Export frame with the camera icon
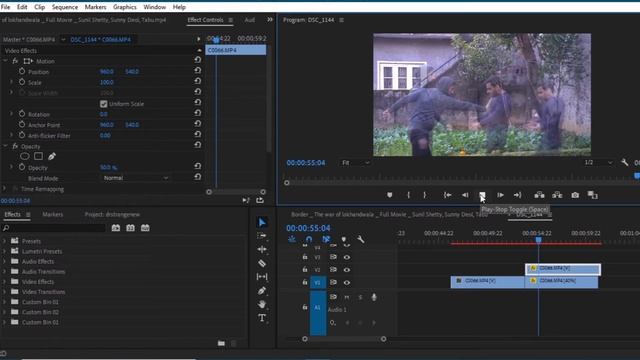This screenshot has height=360, width=640. click(x=575, y=195)
